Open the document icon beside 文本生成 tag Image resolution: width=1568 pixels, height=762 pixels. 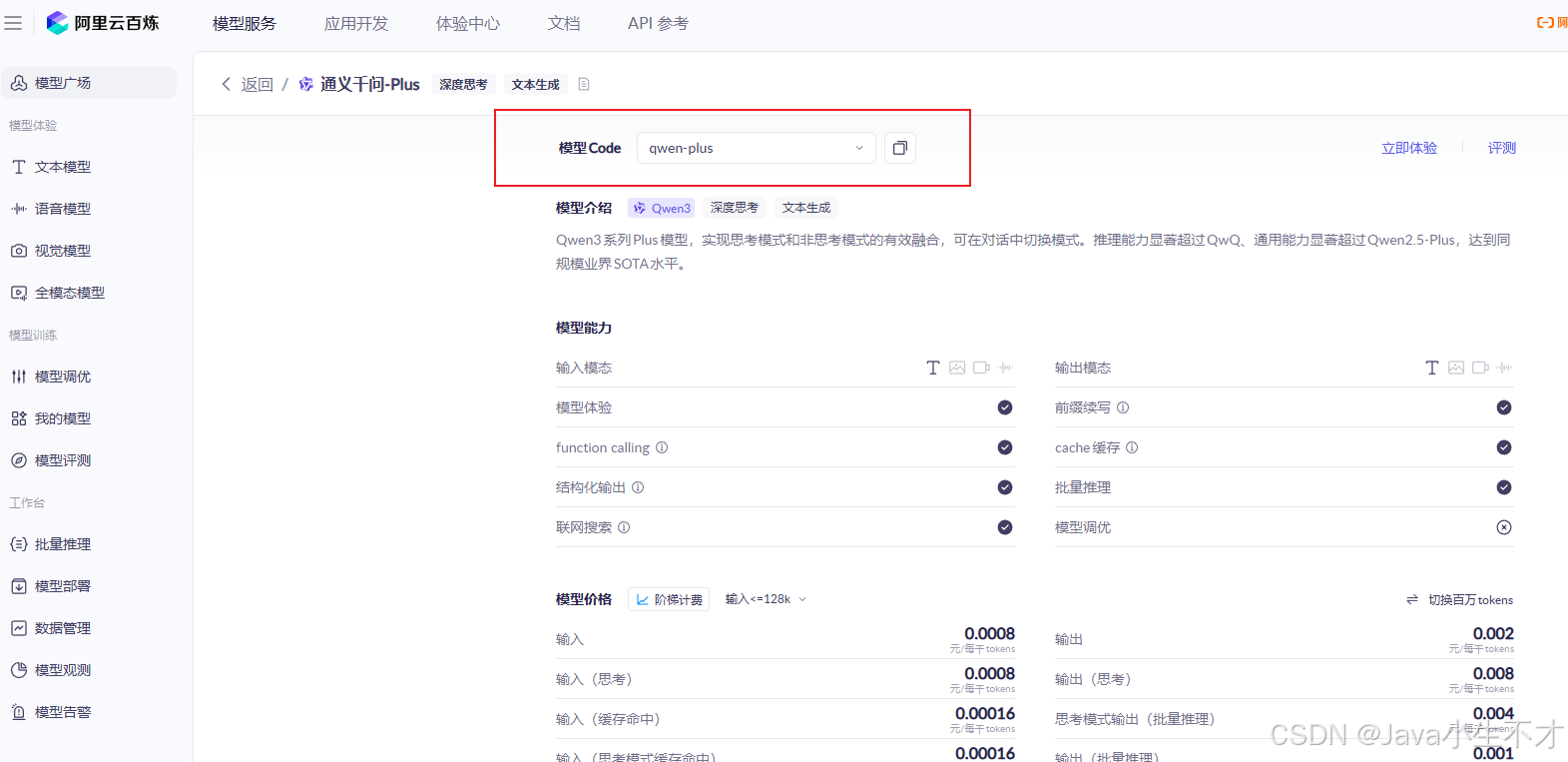584,84
